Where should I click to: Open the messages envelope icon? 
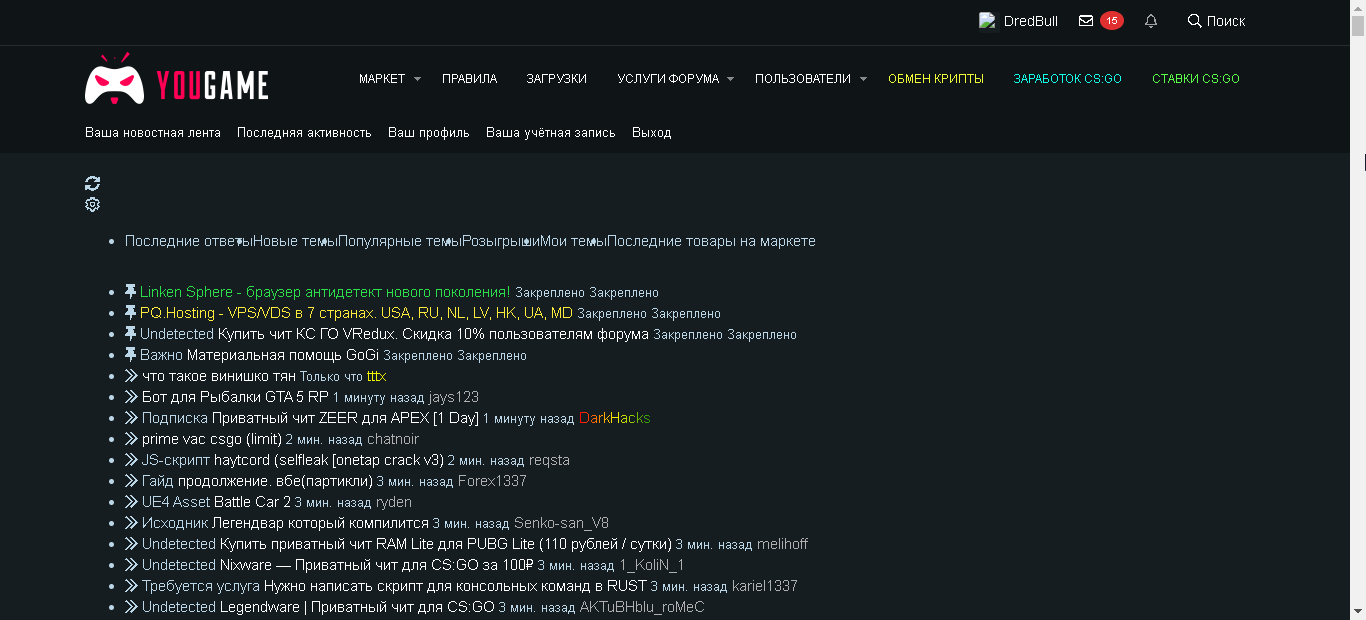tap(1086, 21)
